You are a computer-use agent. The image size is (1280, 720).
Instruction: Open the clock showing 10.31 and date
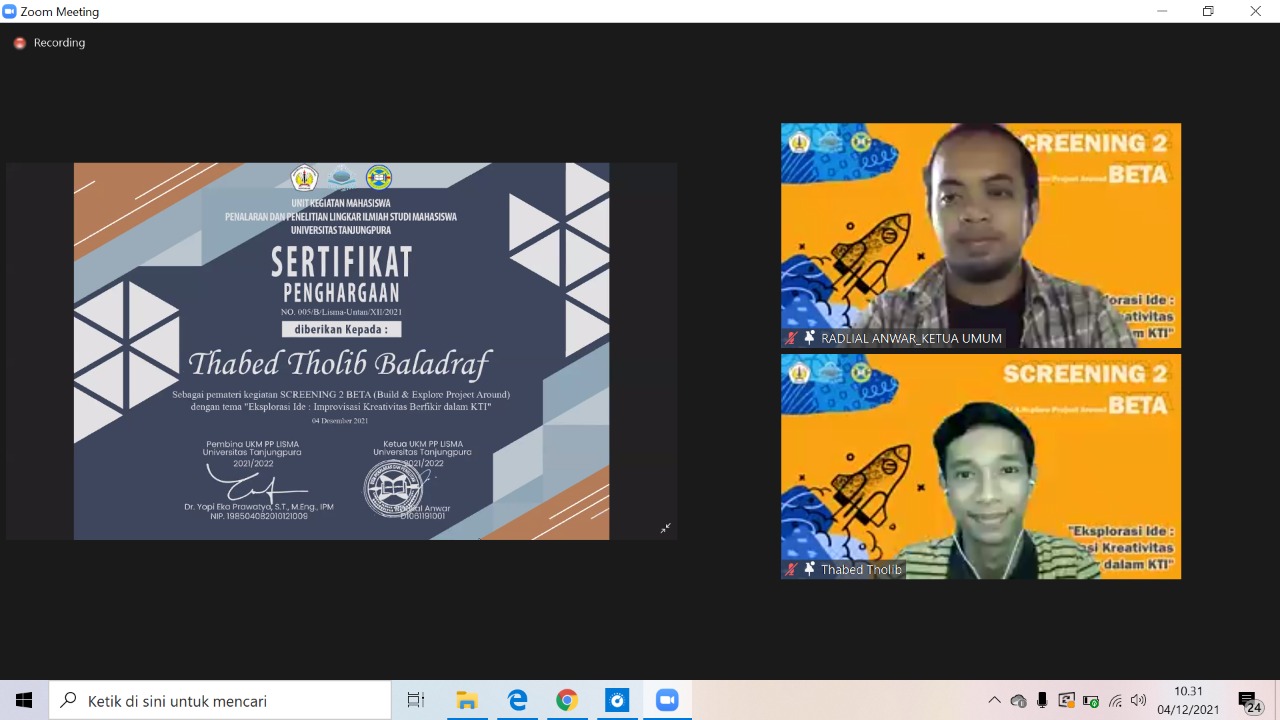(1188, 701)
